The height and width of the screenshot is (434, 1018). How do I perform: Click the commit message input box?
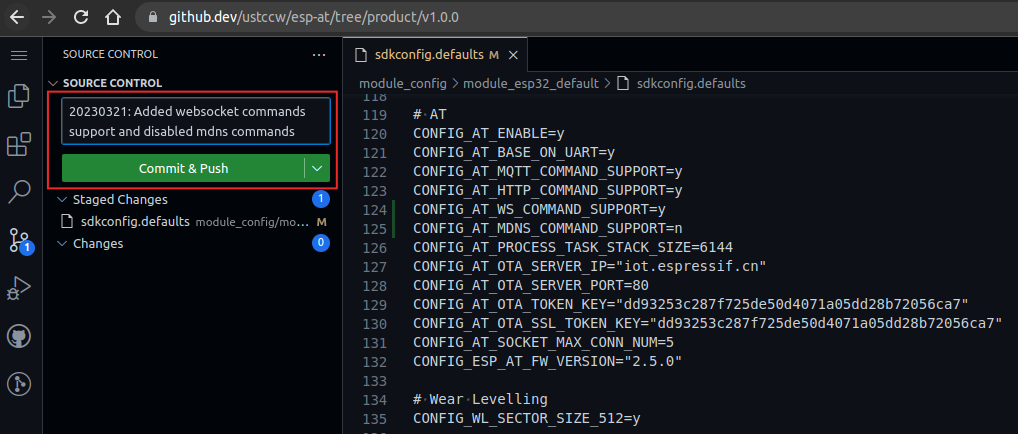pyautogui.click(x=195, y=121)
